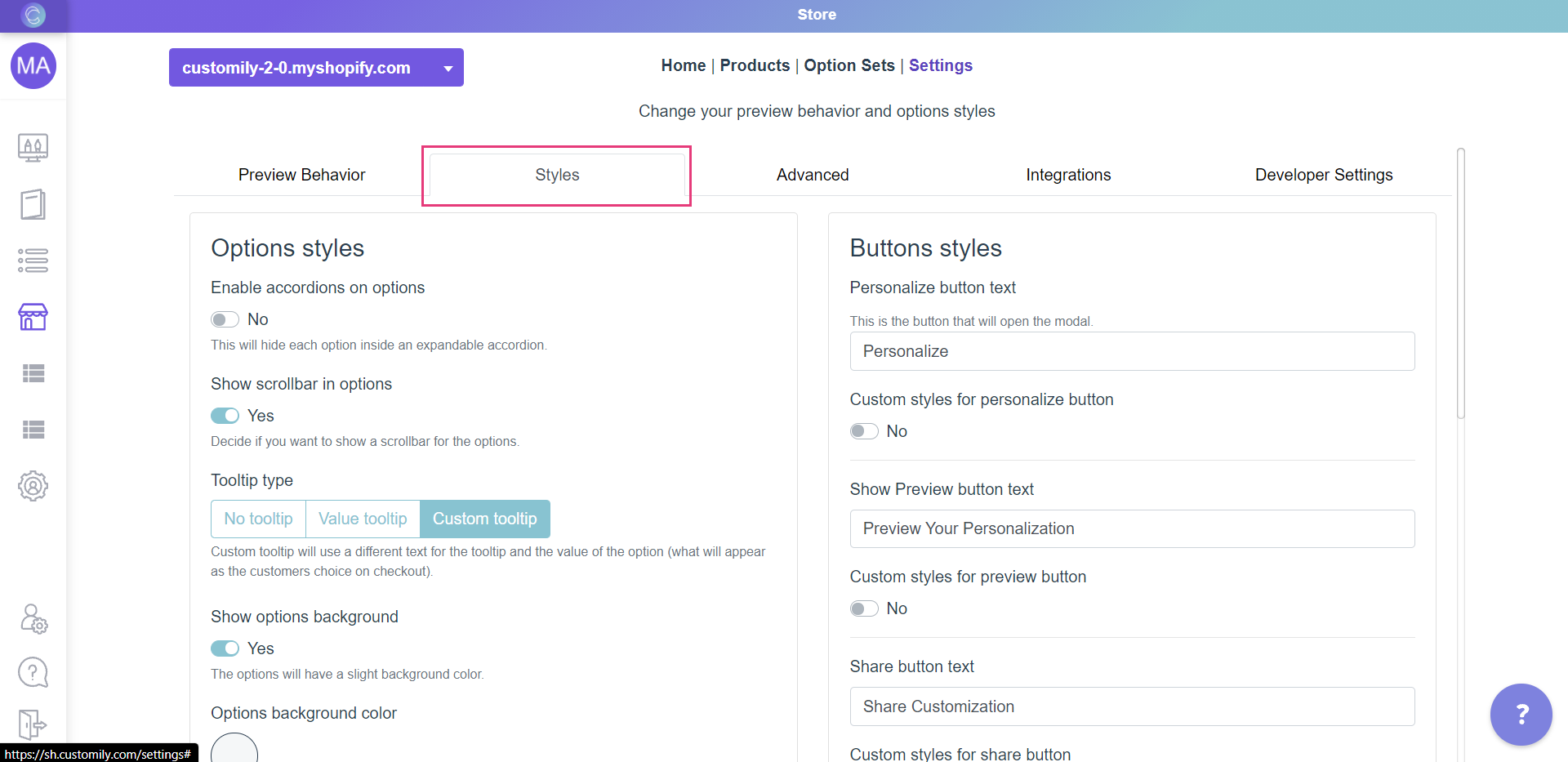Click the Personalize button text input field
The width and height of the screenshot is (1568, 762).
click(x=1132, y=351)
